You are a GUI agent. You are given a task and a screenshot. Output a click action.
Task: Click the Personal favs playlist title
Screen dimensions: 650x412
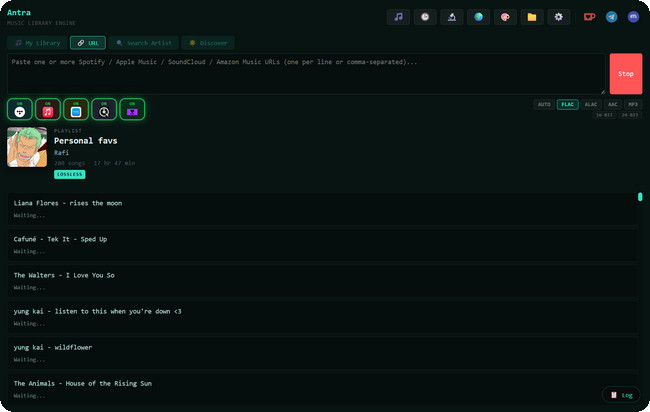[x=85, y=141]
